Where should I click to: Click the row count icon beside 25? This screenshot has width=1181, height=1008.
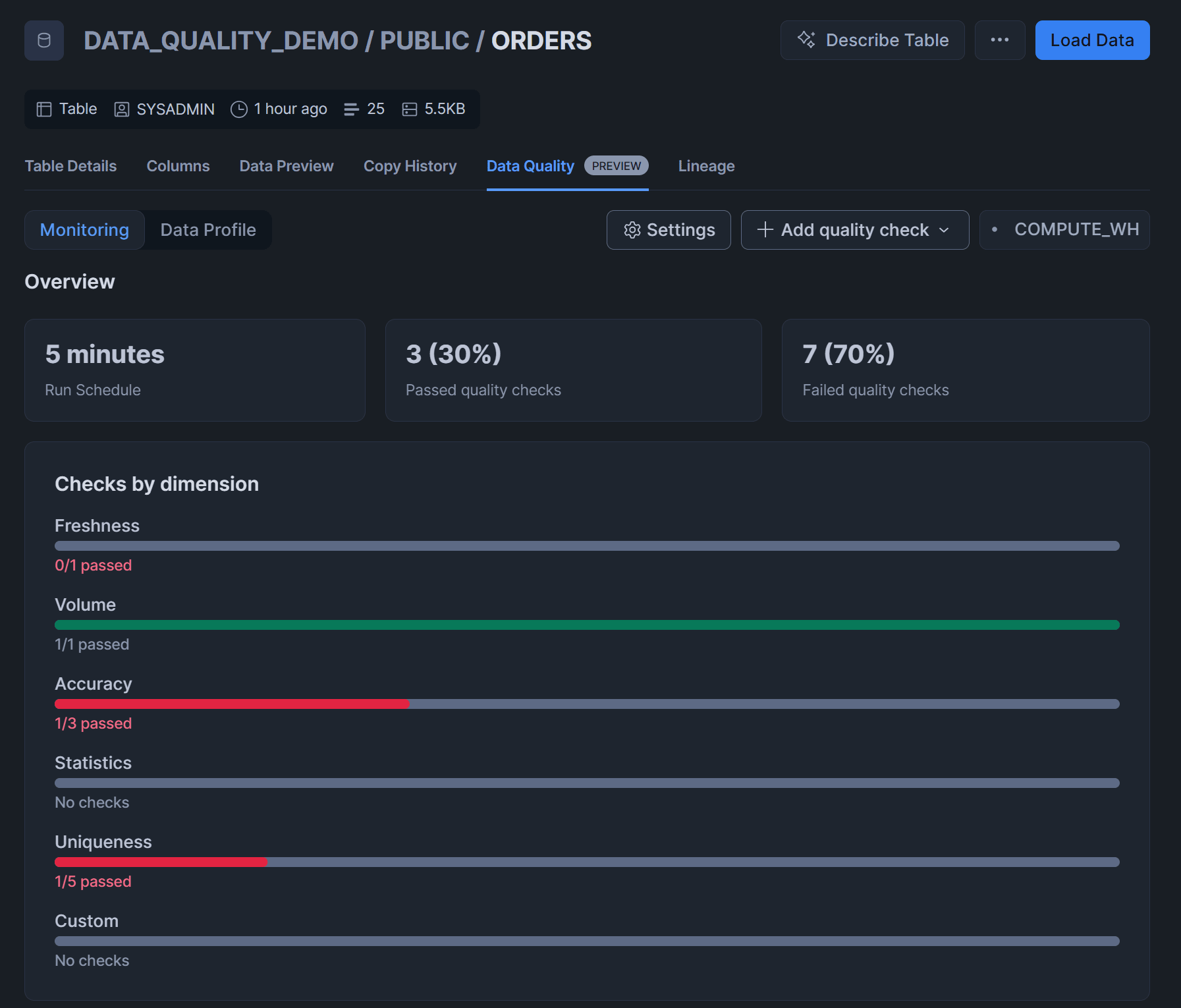351,109
